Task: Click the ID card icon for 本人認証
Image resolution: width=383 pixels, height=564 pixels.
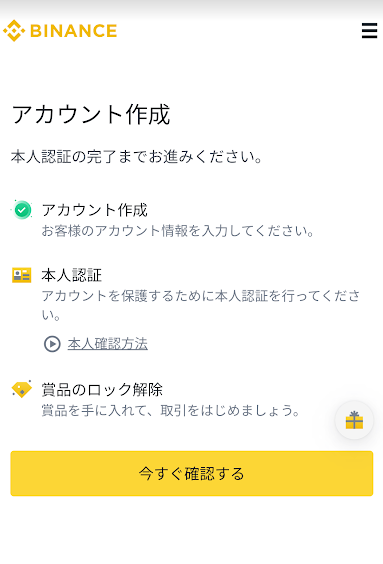Action: pos(22,276)
